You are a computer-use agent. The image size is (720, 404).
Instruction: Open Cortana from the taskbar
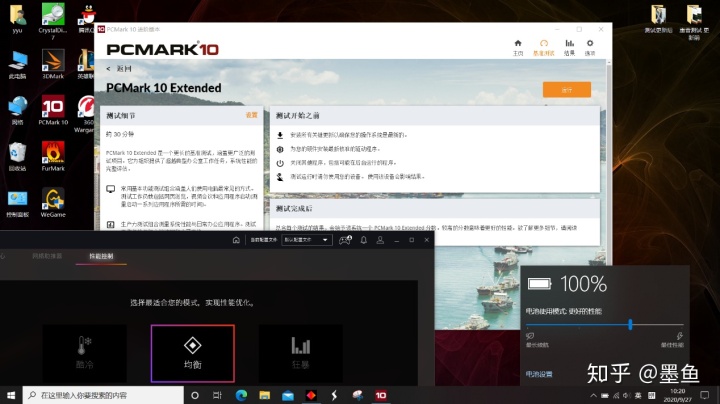click(195, 395)
